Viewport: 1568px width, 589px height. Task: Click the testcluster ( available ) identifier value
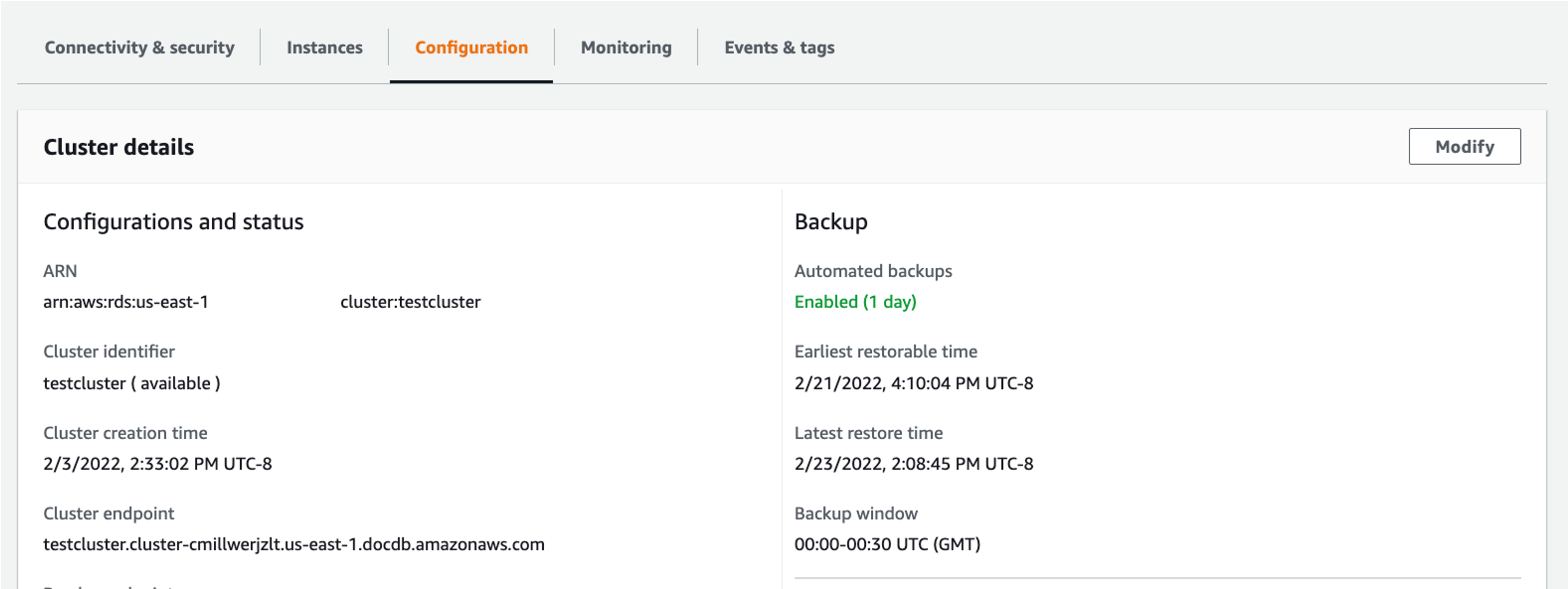click(132, 383)
